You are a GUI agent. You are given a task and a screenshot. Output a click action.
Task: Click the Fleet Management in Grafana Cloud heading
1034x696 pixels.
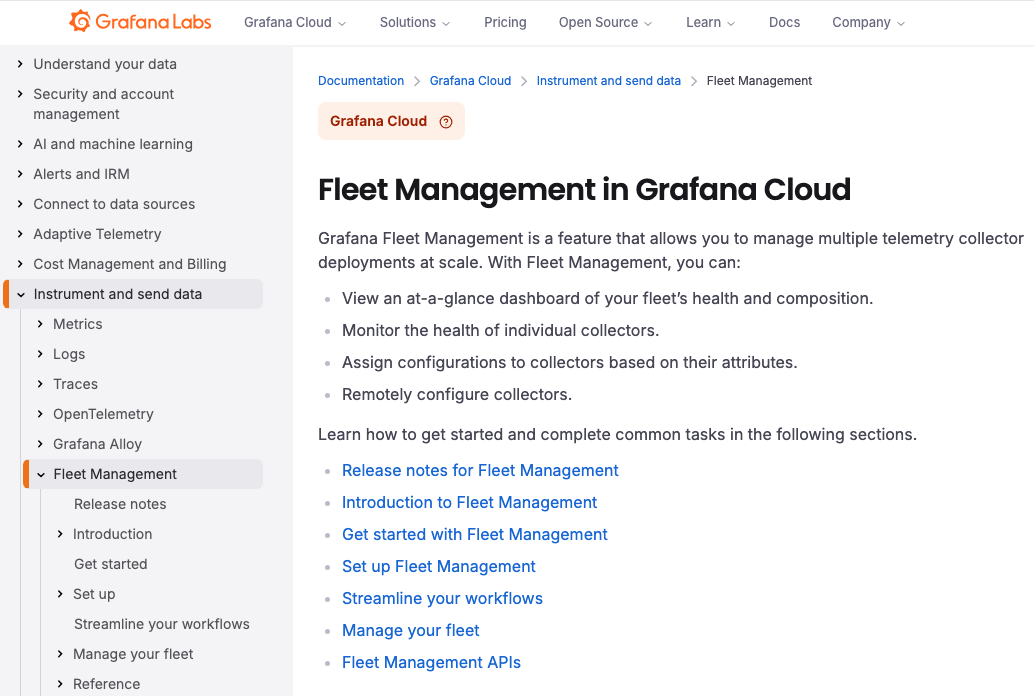click(584, 189)
